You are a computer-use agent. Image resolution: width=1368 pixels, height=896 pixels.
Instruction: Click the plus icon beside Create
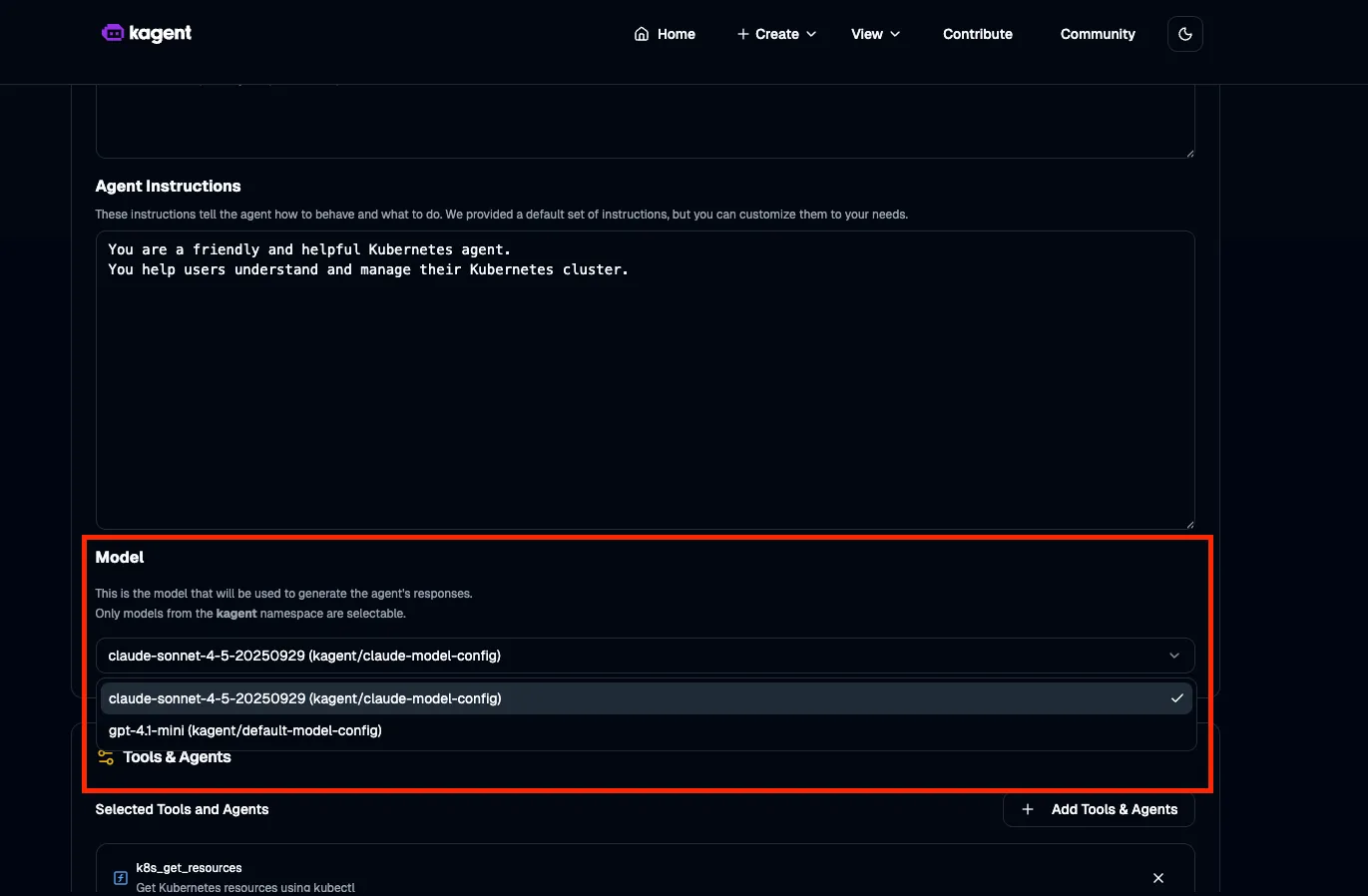pyautogui.click(x=742, y=34)
